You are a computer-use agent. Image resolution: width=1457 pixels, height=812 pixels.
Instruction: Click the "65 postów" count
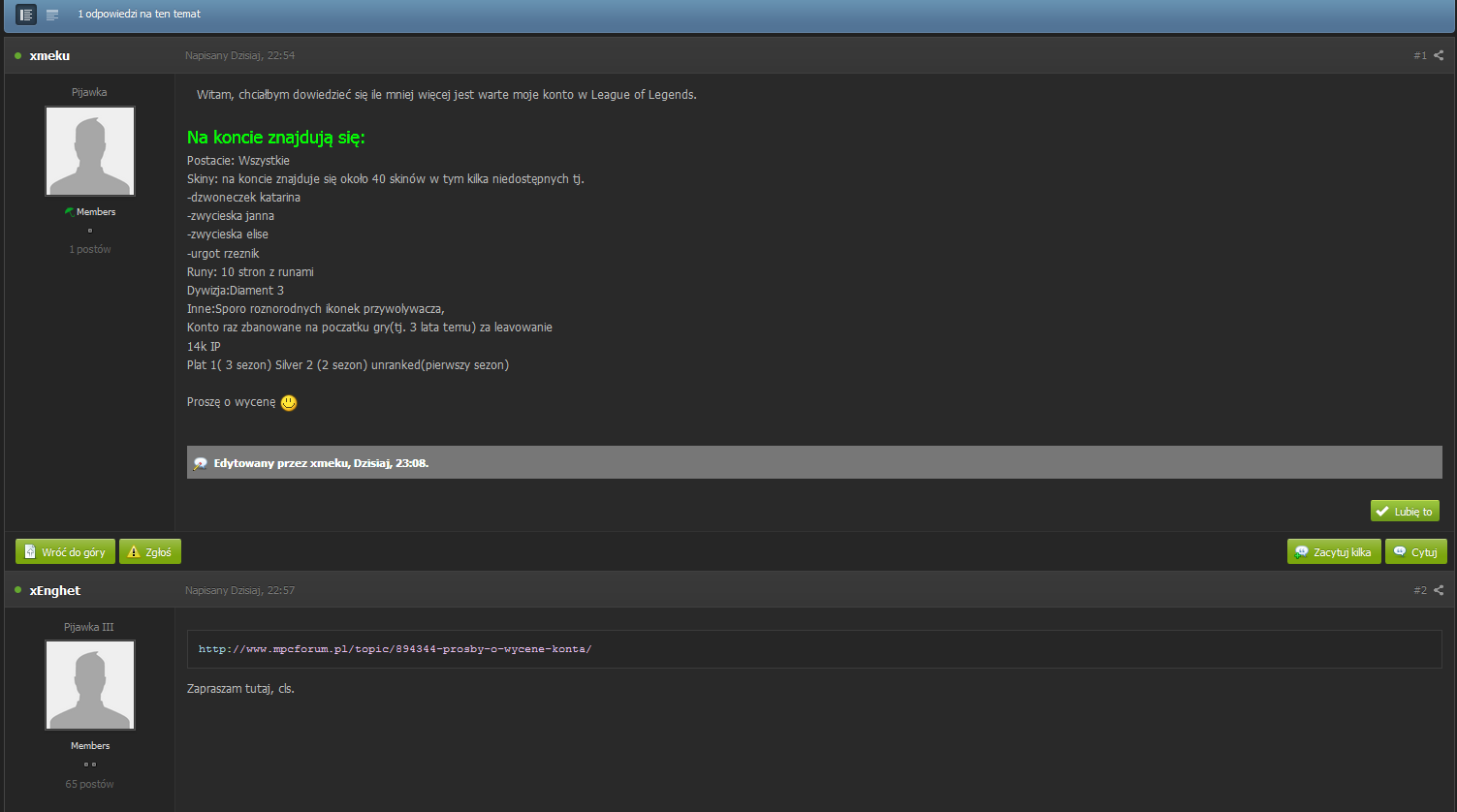tap(90, 783)
